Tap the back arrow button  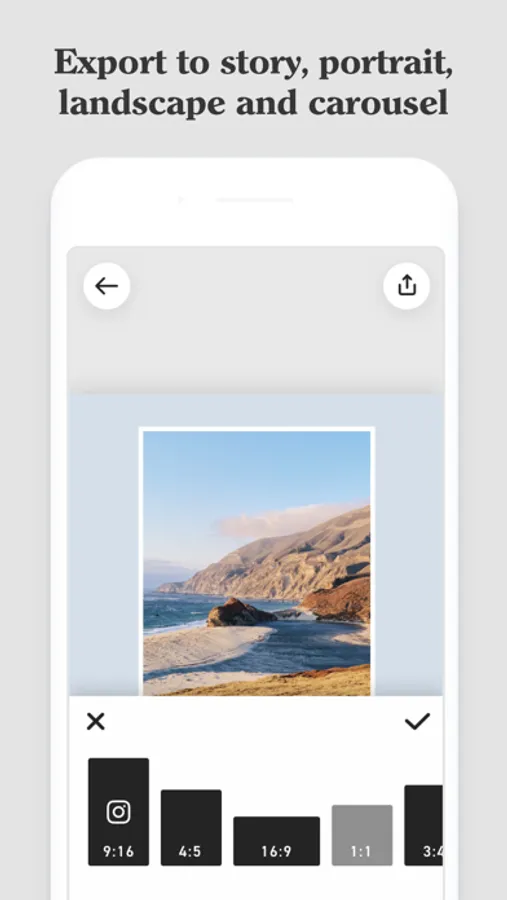(107, 286)
